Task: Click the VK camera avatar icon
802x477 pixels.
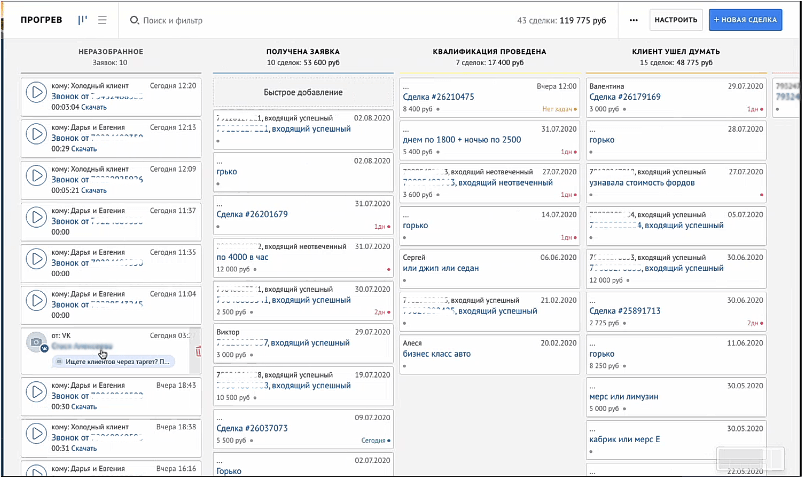Action: coord(36,342)
